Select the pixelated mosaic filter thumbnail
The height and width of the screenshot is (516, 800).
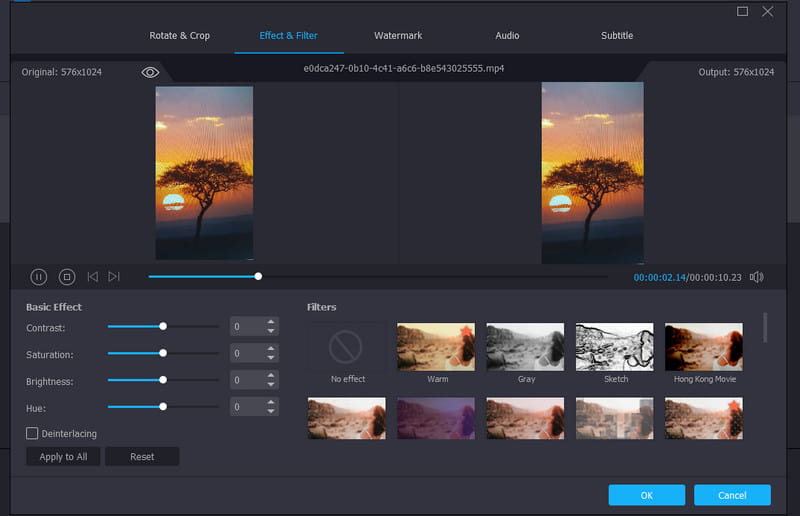coord(614,419)
